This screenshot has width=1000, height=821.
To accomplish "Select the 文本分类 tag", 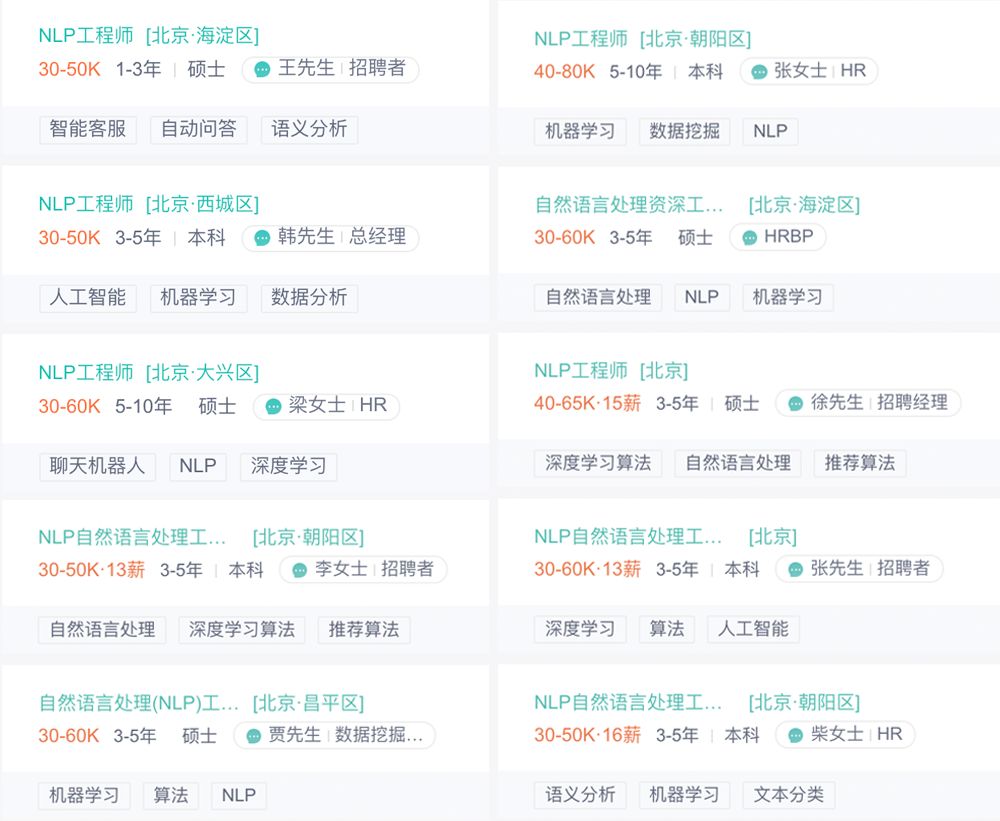I will point(789,795).
